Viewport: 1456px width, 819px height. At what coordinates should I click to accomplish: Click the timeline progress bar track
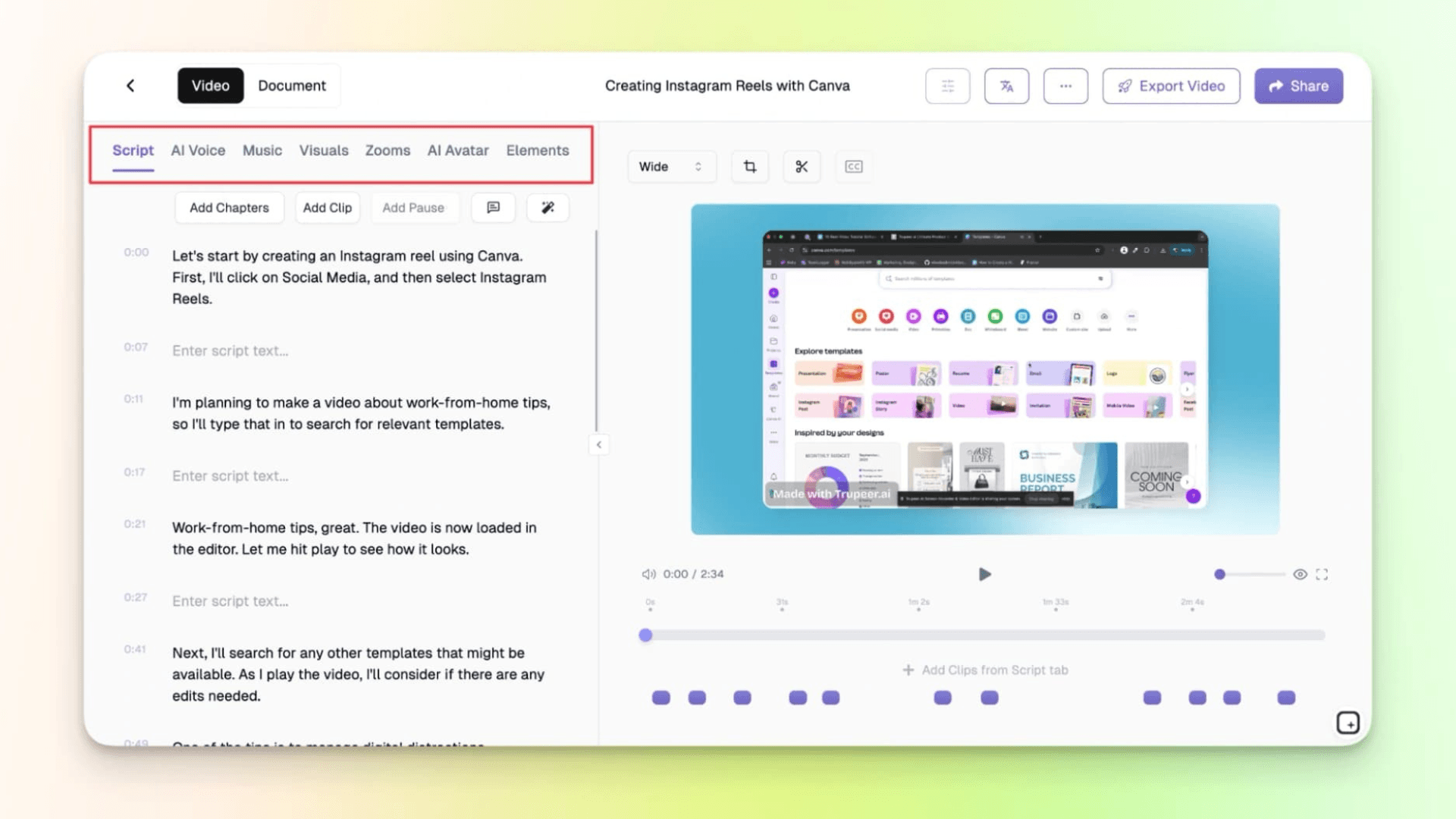pyautogui.click(x=984, y=635)
